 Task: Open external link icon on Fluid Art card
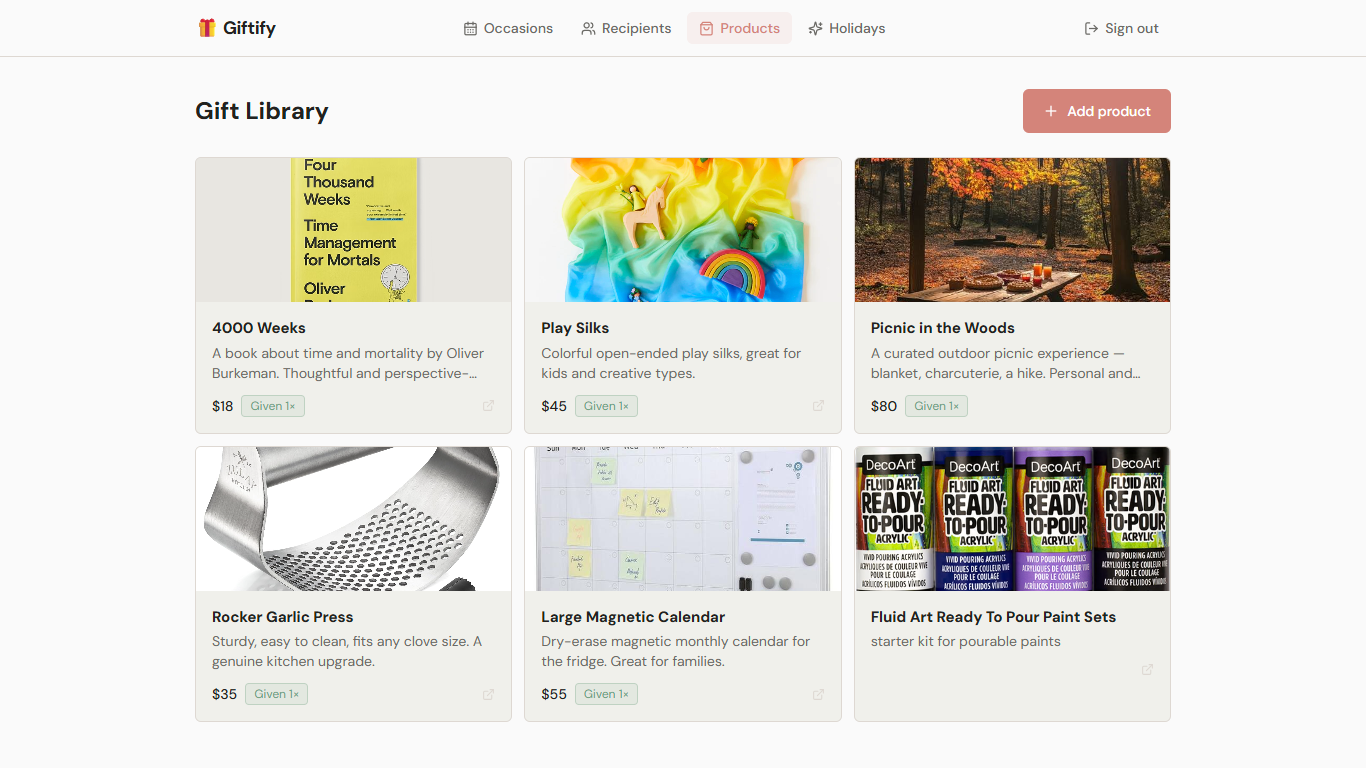1147,670
